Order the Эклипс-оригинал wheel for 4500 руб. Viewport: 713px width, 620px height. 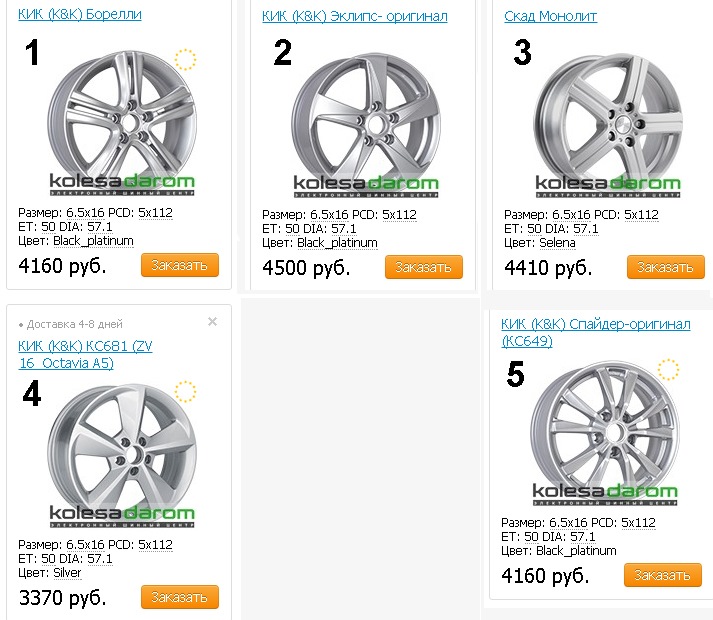point(425,267)
